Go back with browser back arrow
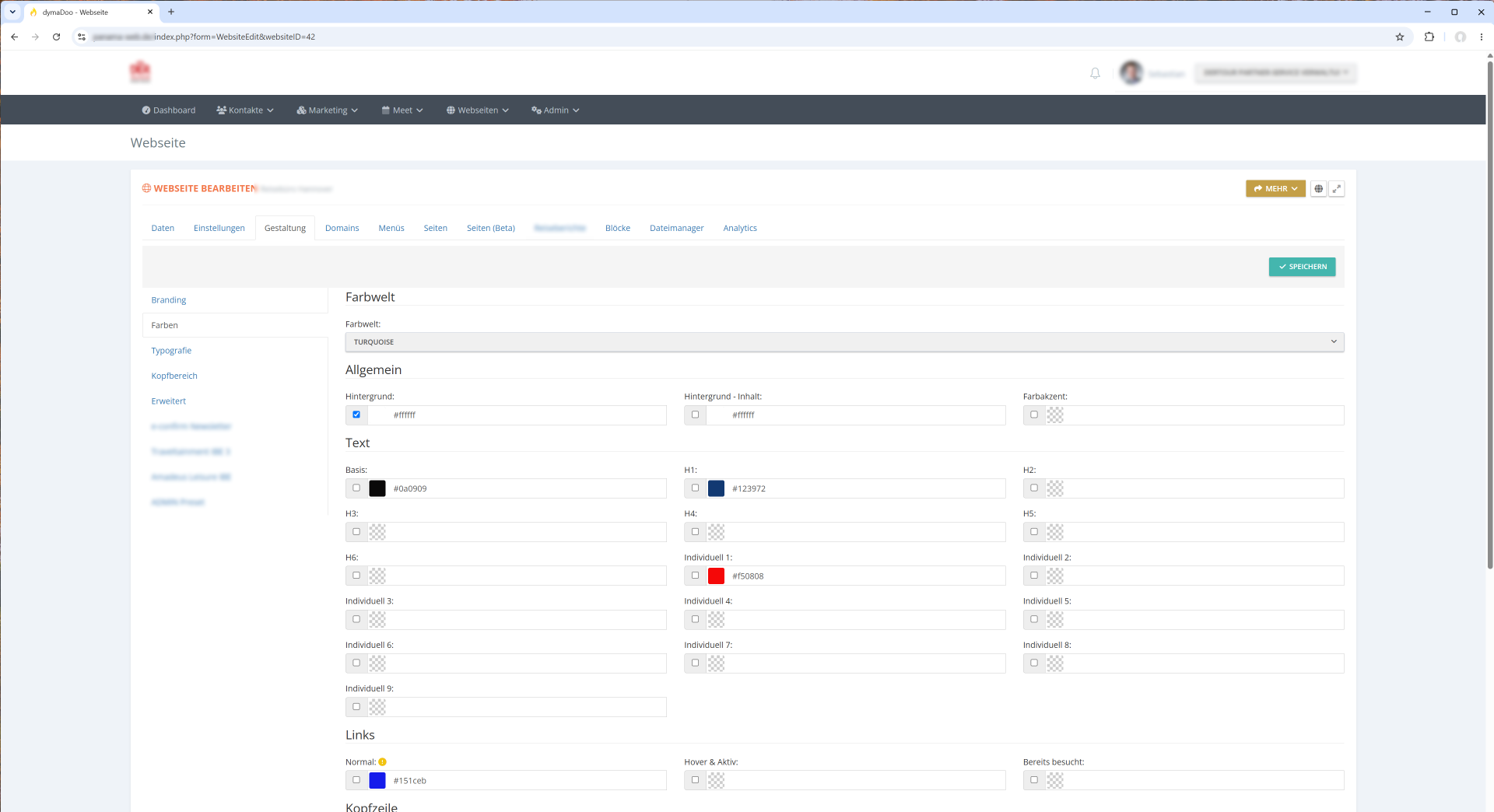This screenshot has height=812, width=1494. 14,37
